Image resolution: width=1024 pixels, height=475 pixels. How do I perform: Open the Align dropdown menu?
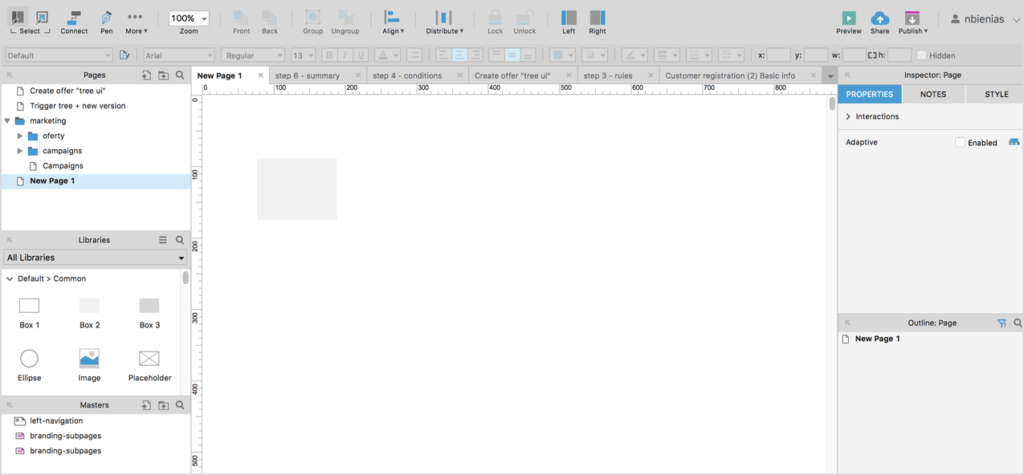(x=392, y=22)
